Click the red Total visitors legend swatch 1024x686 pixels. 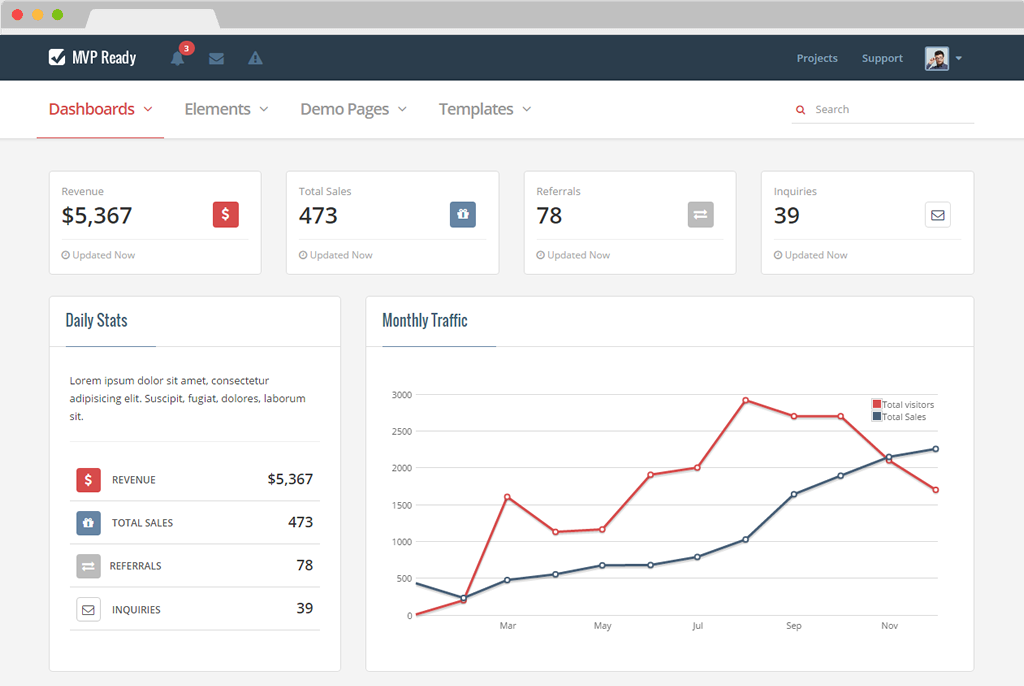(x=877, y=404)
